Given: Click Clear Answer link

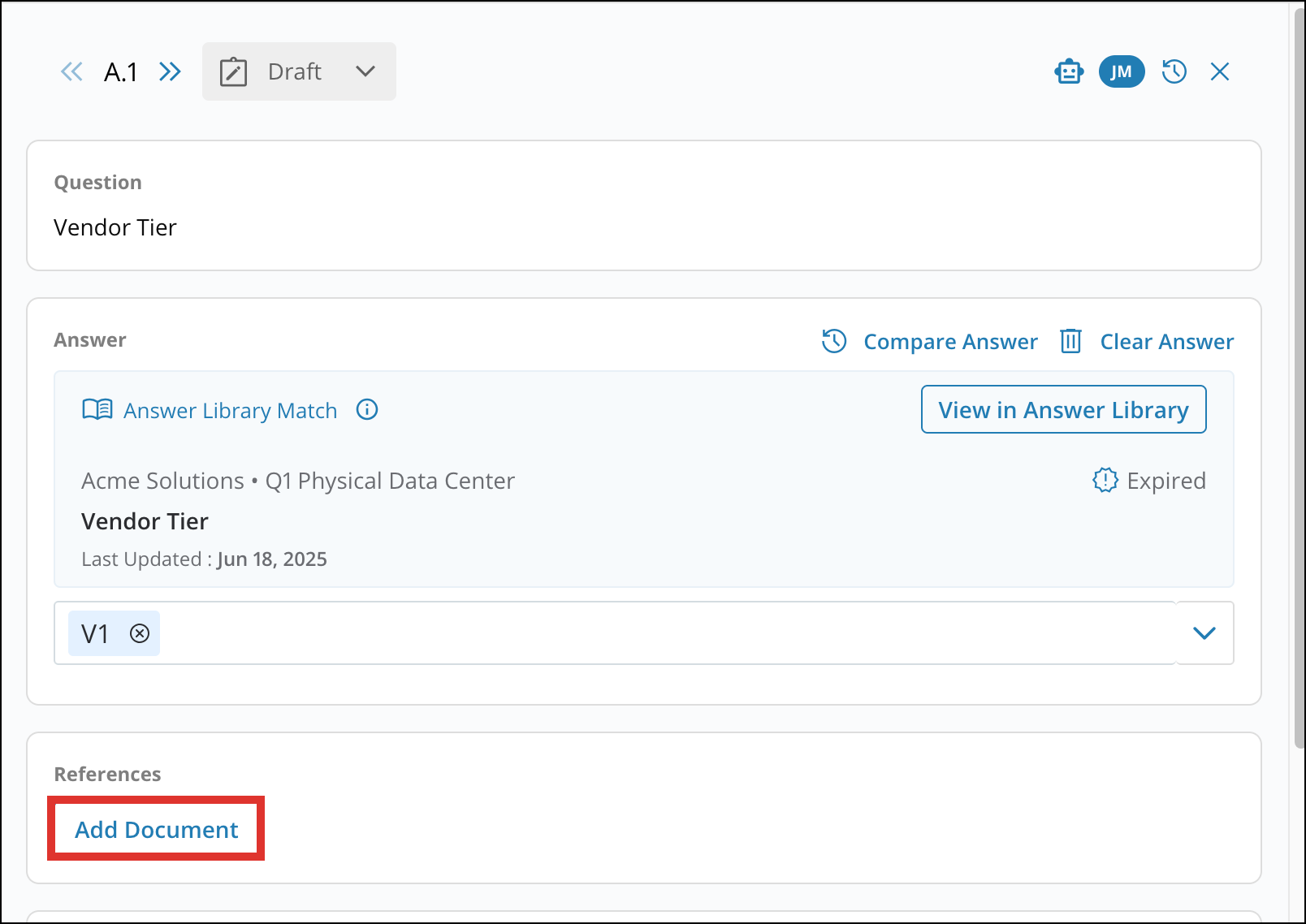Looking at the screenshot, I should click(1166, 342).
